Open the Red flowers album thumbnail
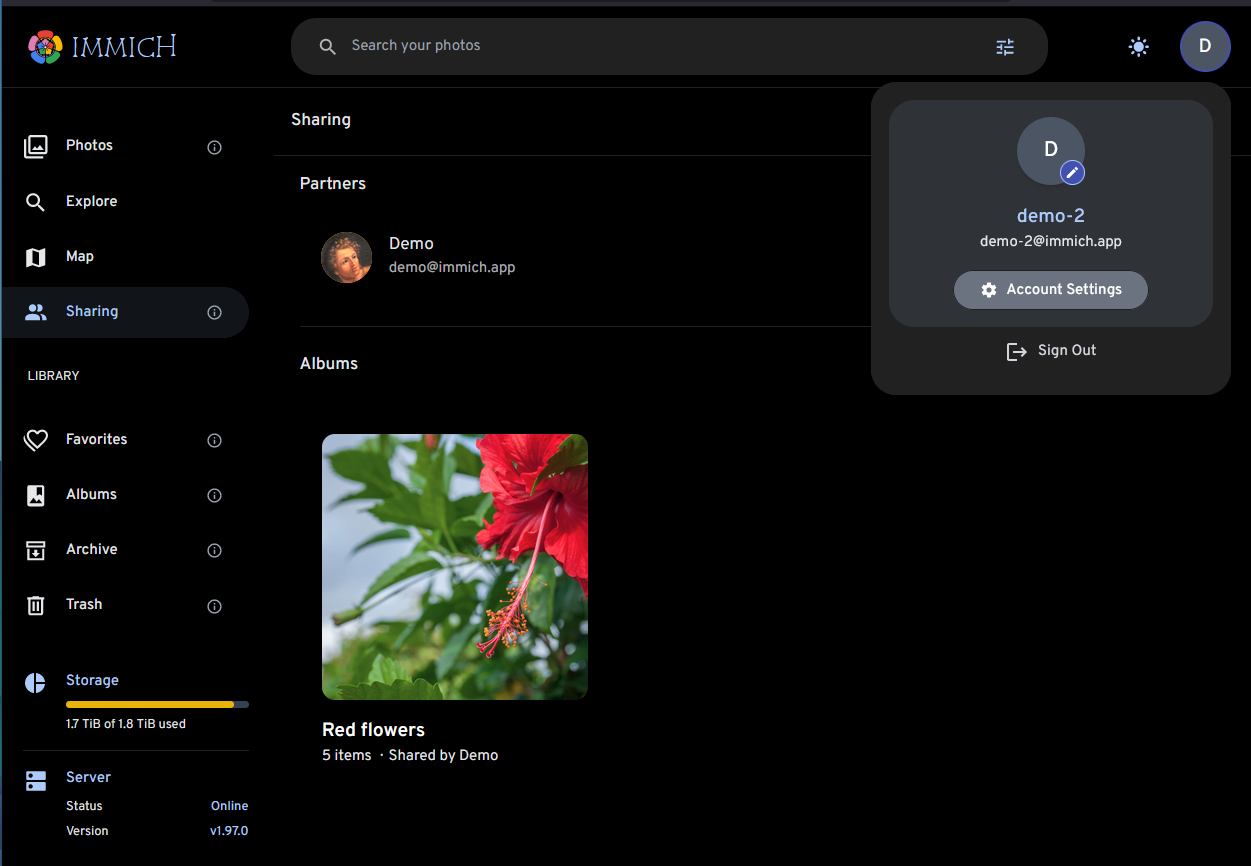Viewport: 1251px width, 866px height. coord(455,566)
